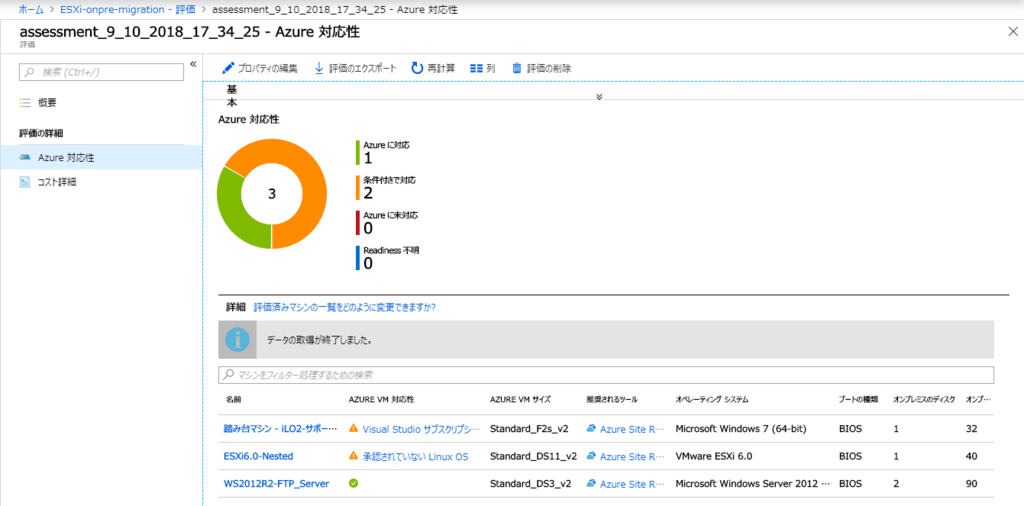Click the magnifier icon in the machine filter box

click(x=229, y=375)
